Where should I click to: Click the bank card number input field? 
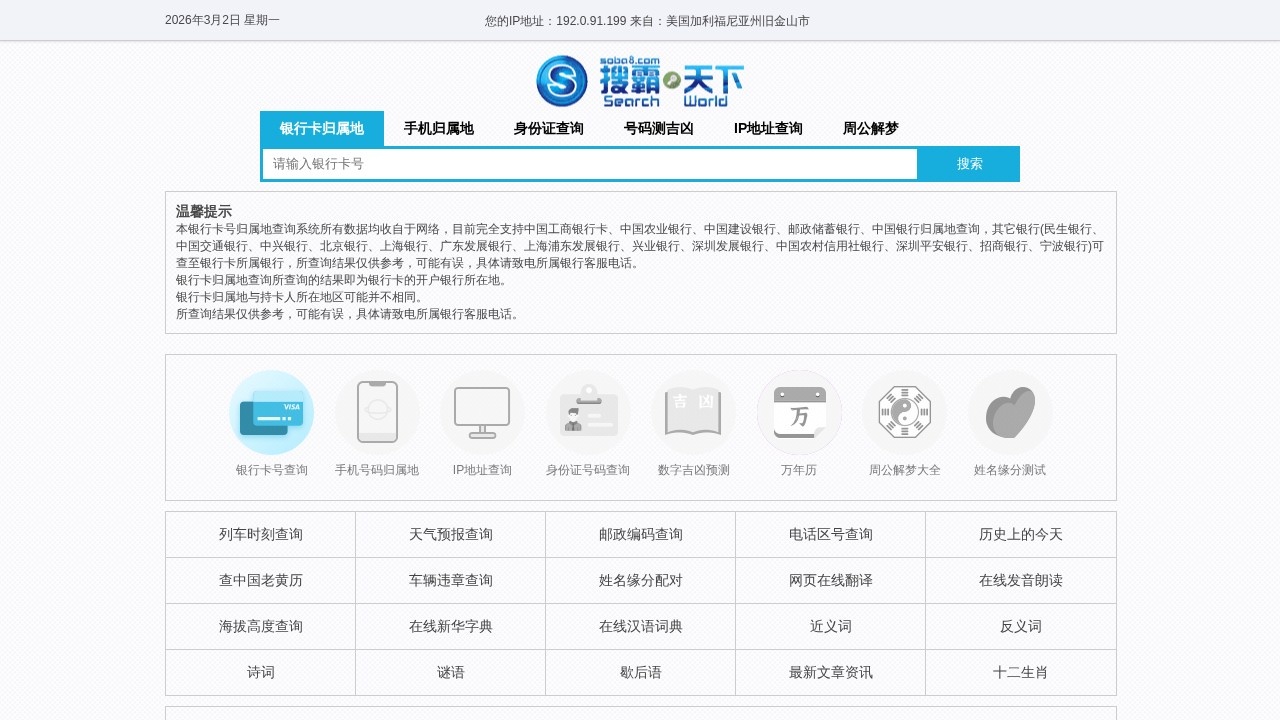point(590,163)
